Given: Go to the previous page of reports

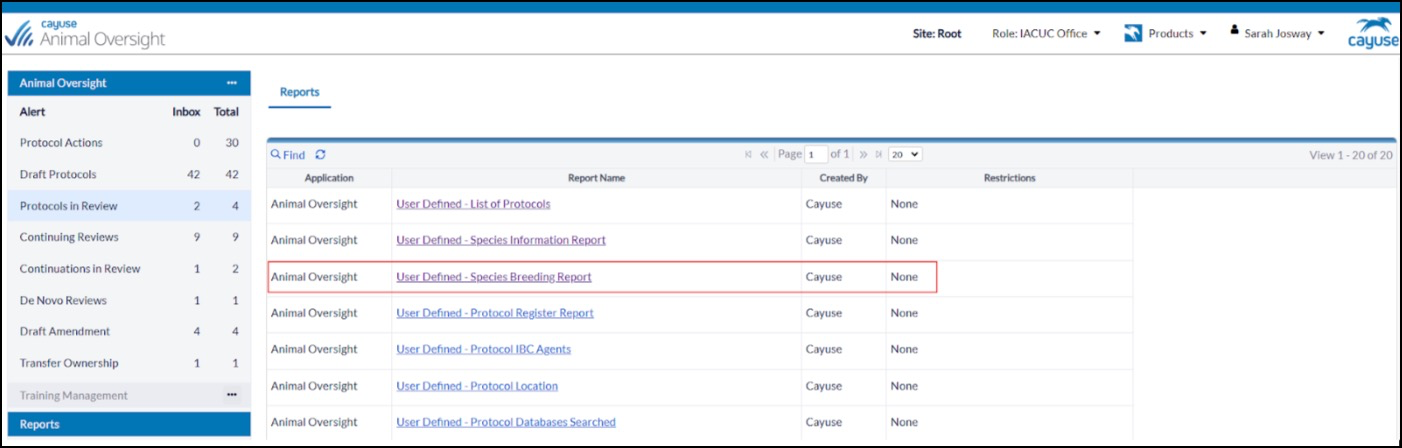Looking at the screenshot, I should (764, 155).
